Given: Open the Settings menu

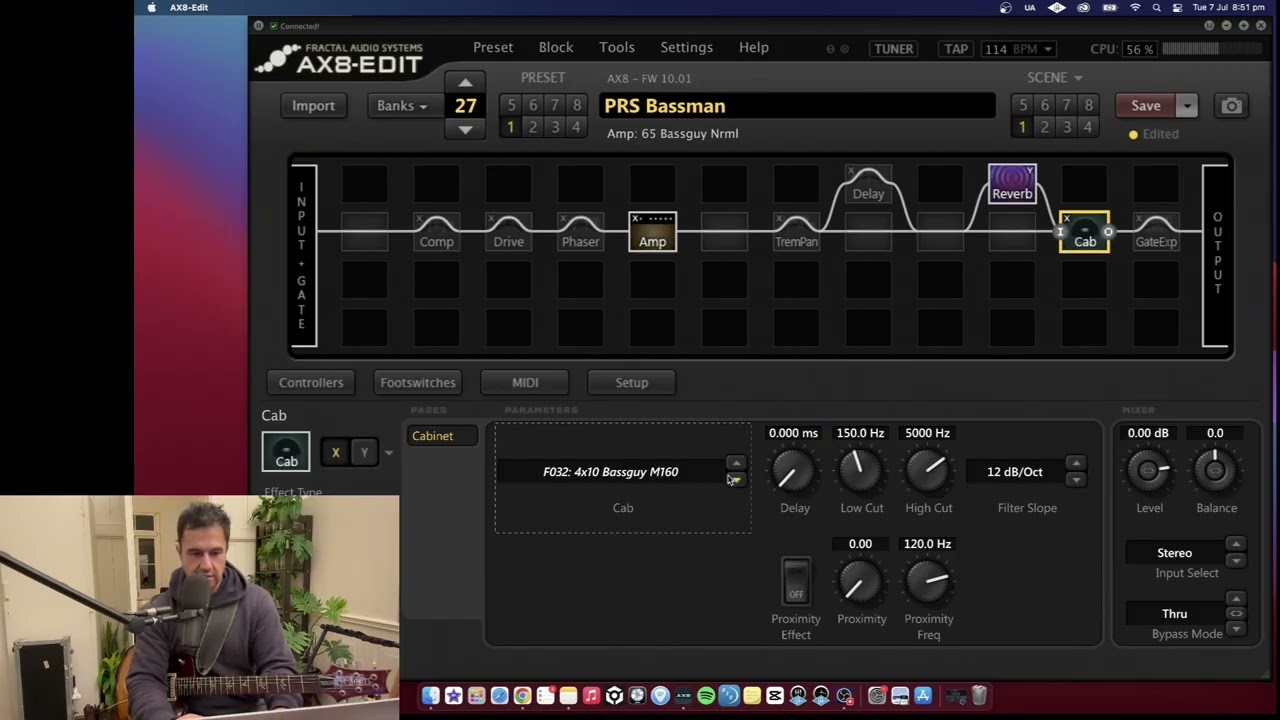Looking at the screenshot, I should [x=687, y=47].
